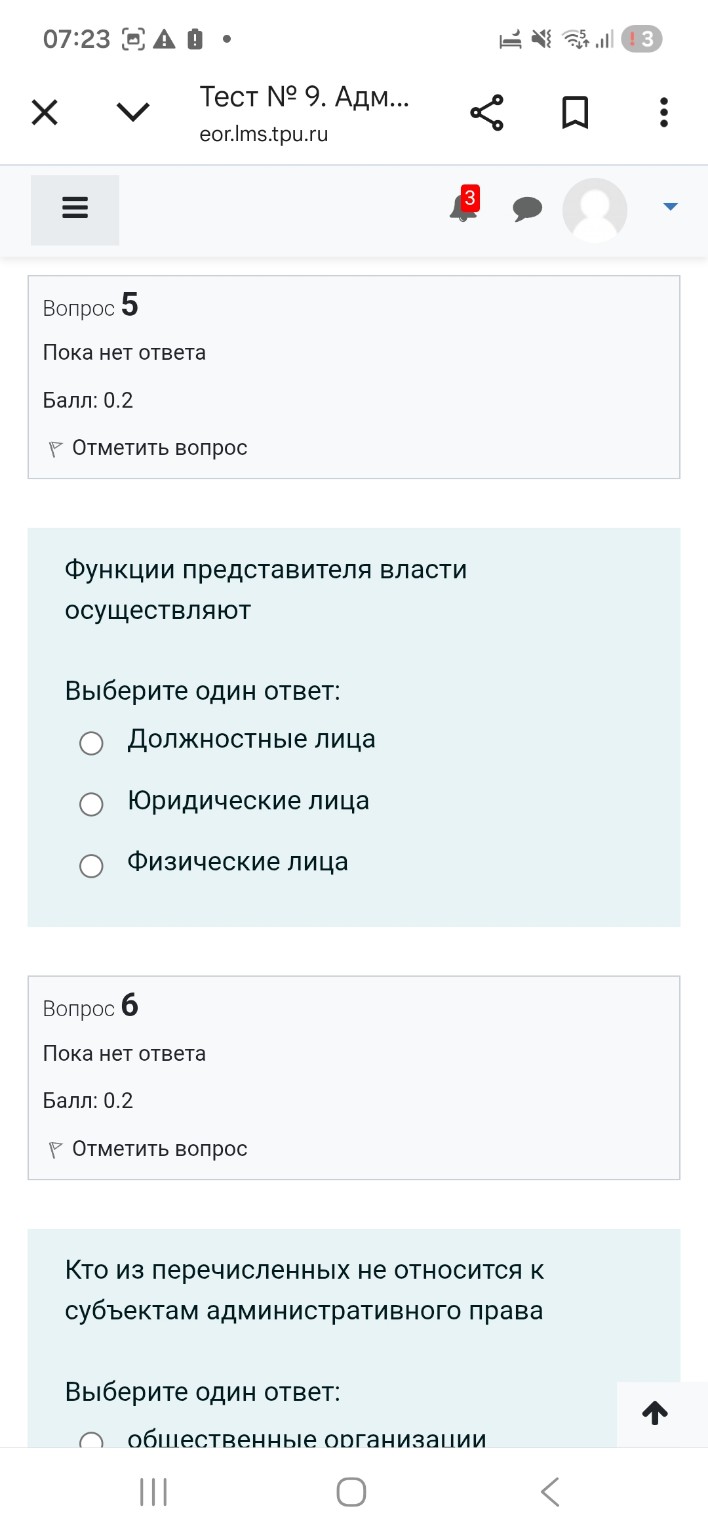Open the hamburger navigation menu

74,209
